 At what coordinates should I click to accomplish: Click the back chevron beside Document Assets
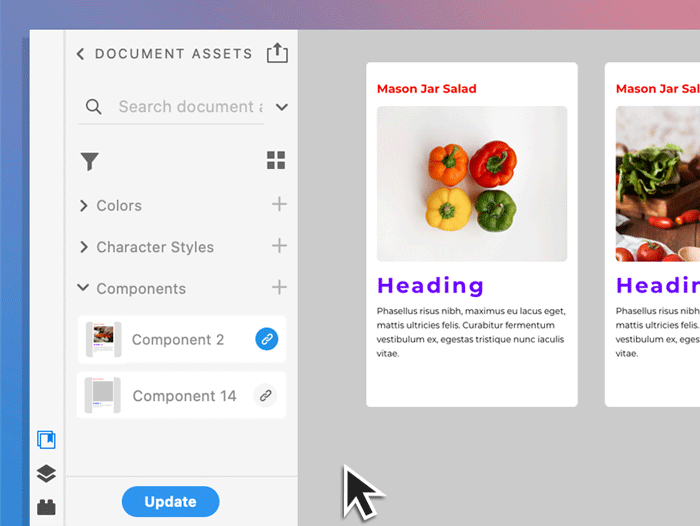point(80,54)
